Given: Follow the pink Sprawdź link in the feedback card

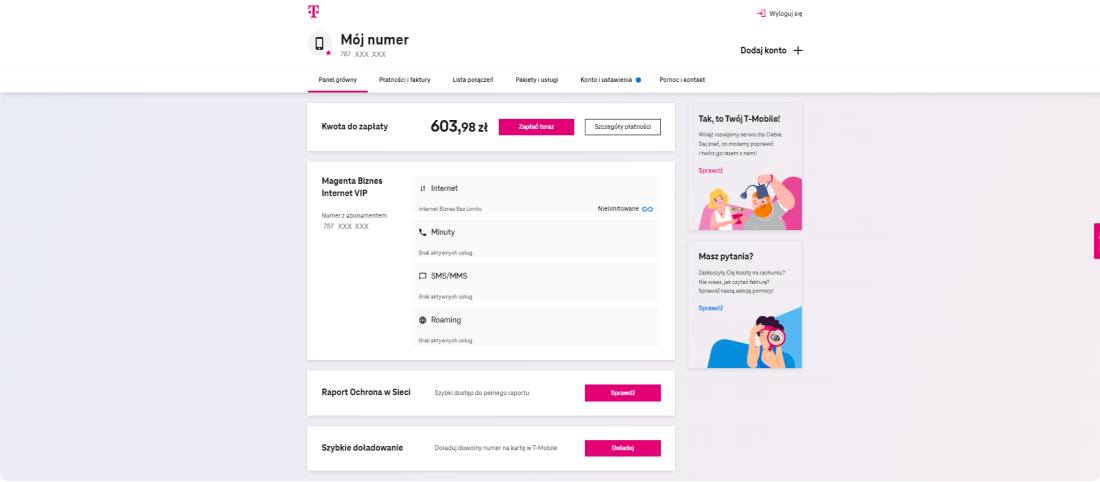Looking at the screenshot, I should 710,171.
